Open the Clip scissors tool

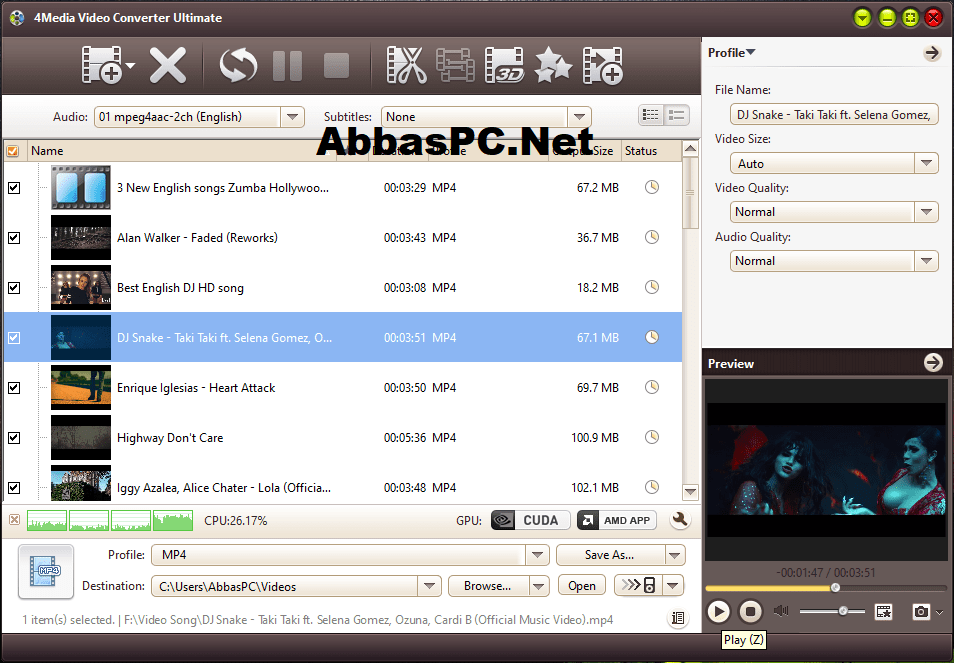click(x=406, y=64)
